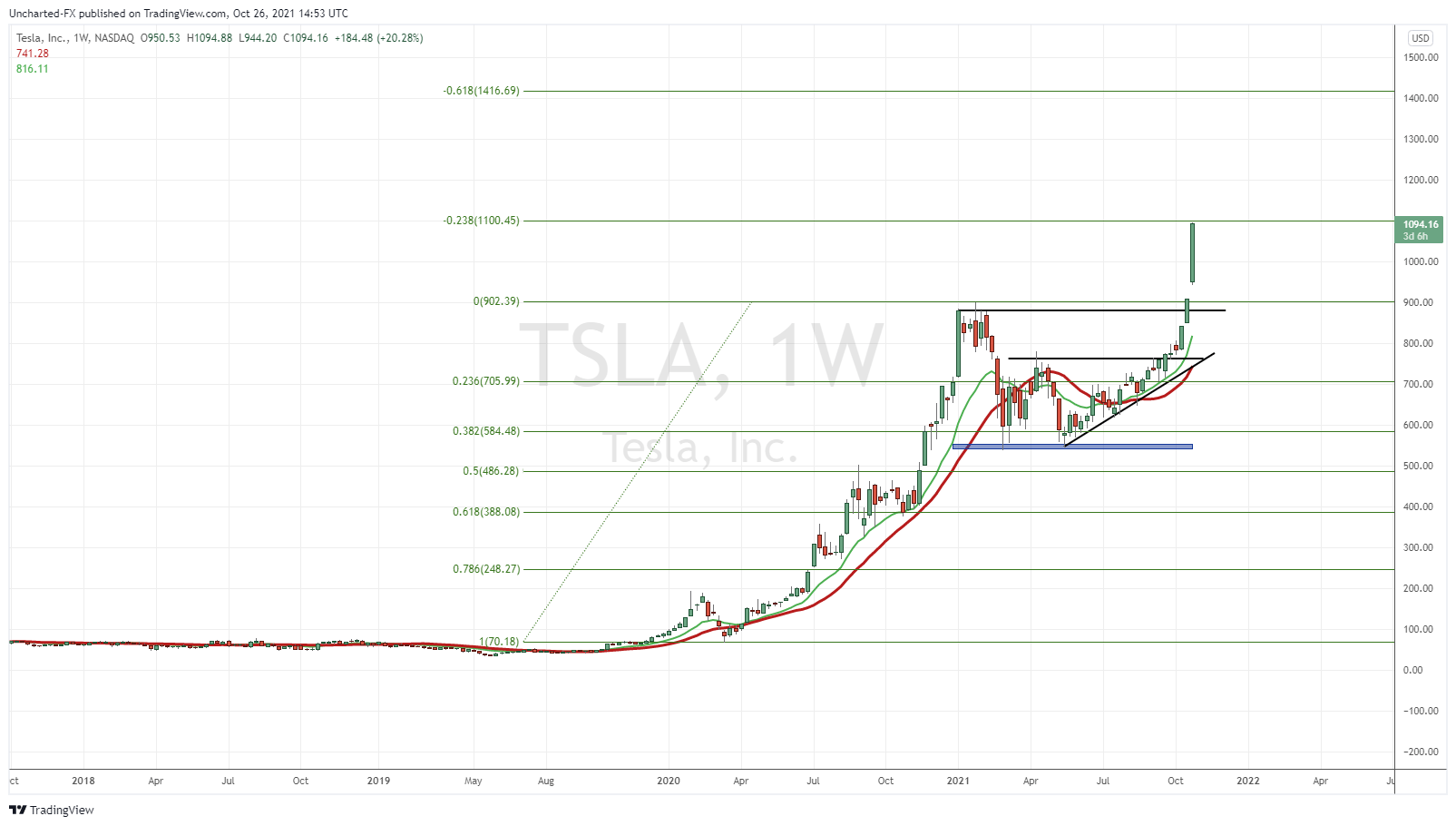This screenshot has height=826, width=1456.
Task: Click the 2018 time axis label
Action: pyautogui.click(x=83, y=781)
